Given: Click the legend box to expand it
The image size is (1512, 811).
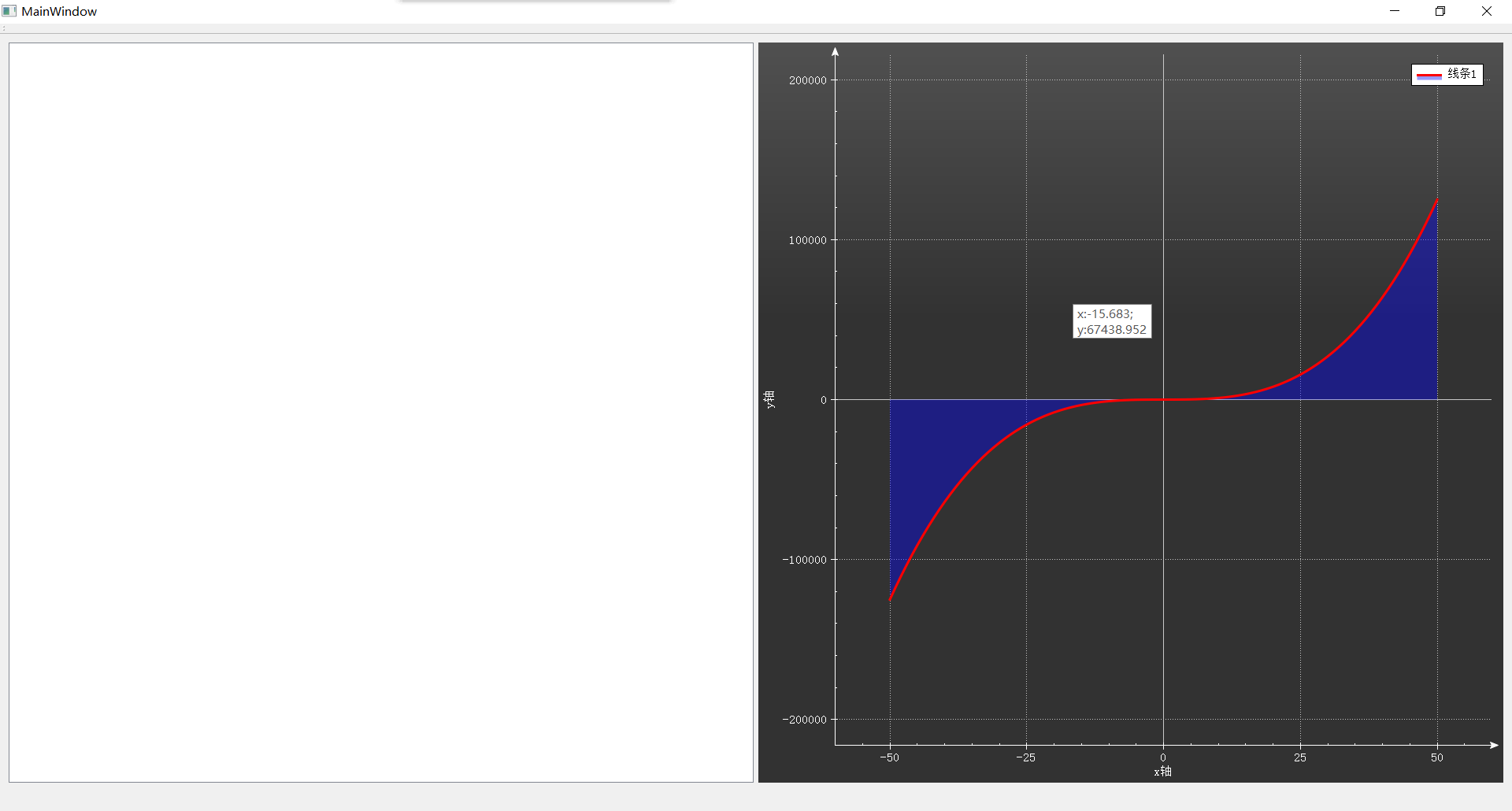Looking at the screenshot, I should pos(1447,73).
